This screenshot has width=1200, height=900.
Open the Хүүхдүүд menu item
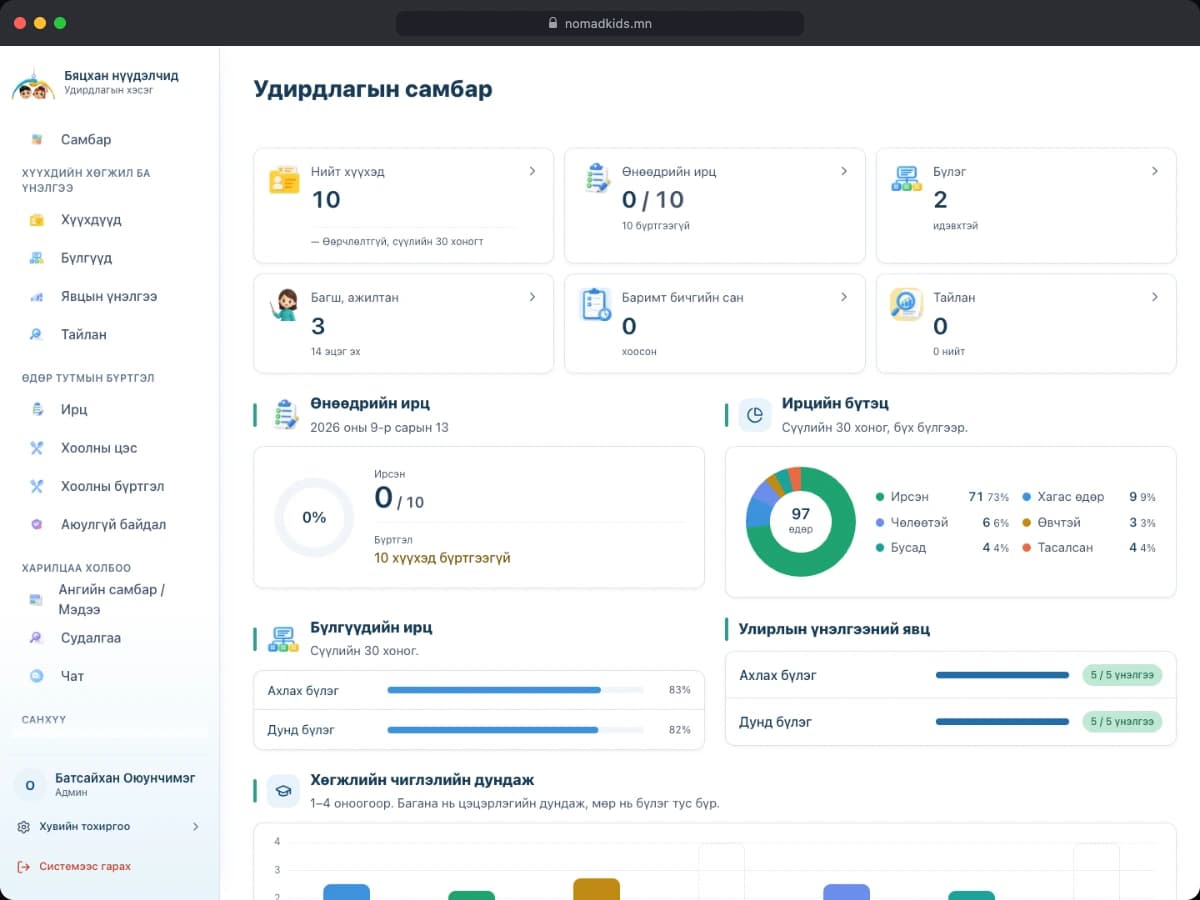(110, 220)
